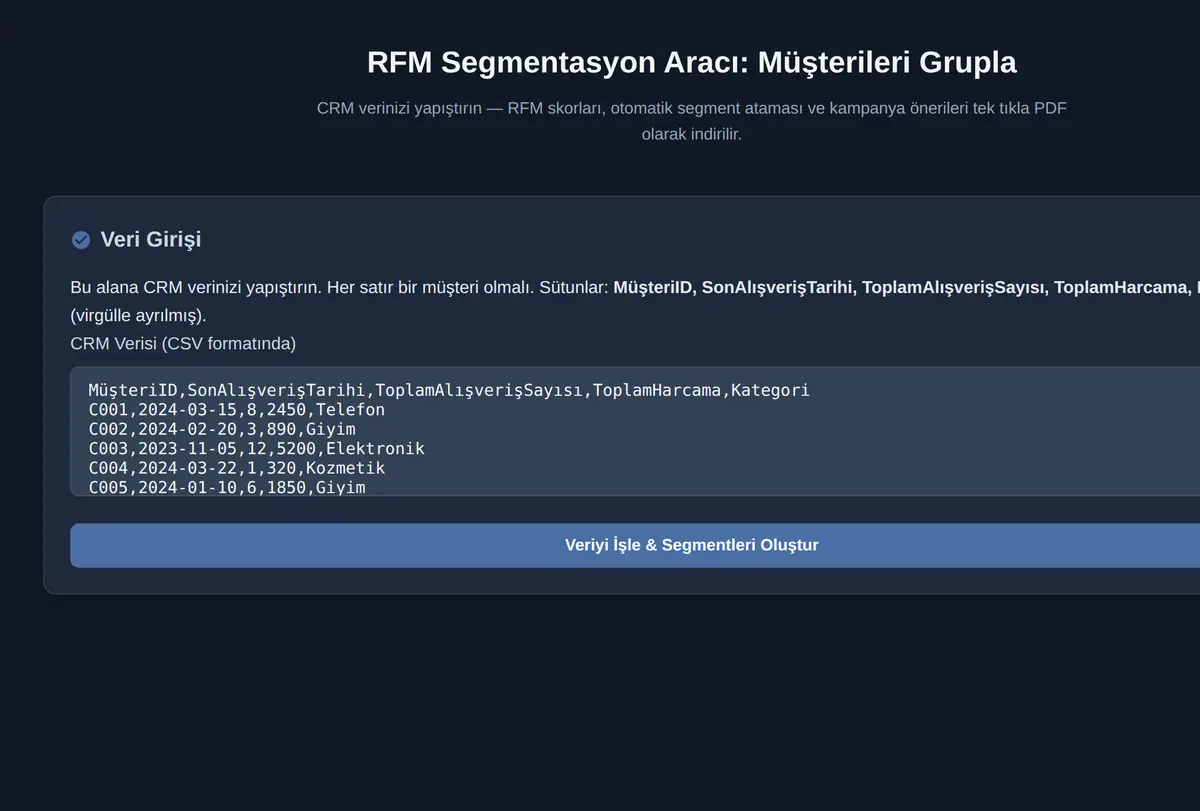Click the row C005,2024-01-10,6,1850,Giyim
The image size is (1200, 811).
pyautogui.click(x=227, y=487)
